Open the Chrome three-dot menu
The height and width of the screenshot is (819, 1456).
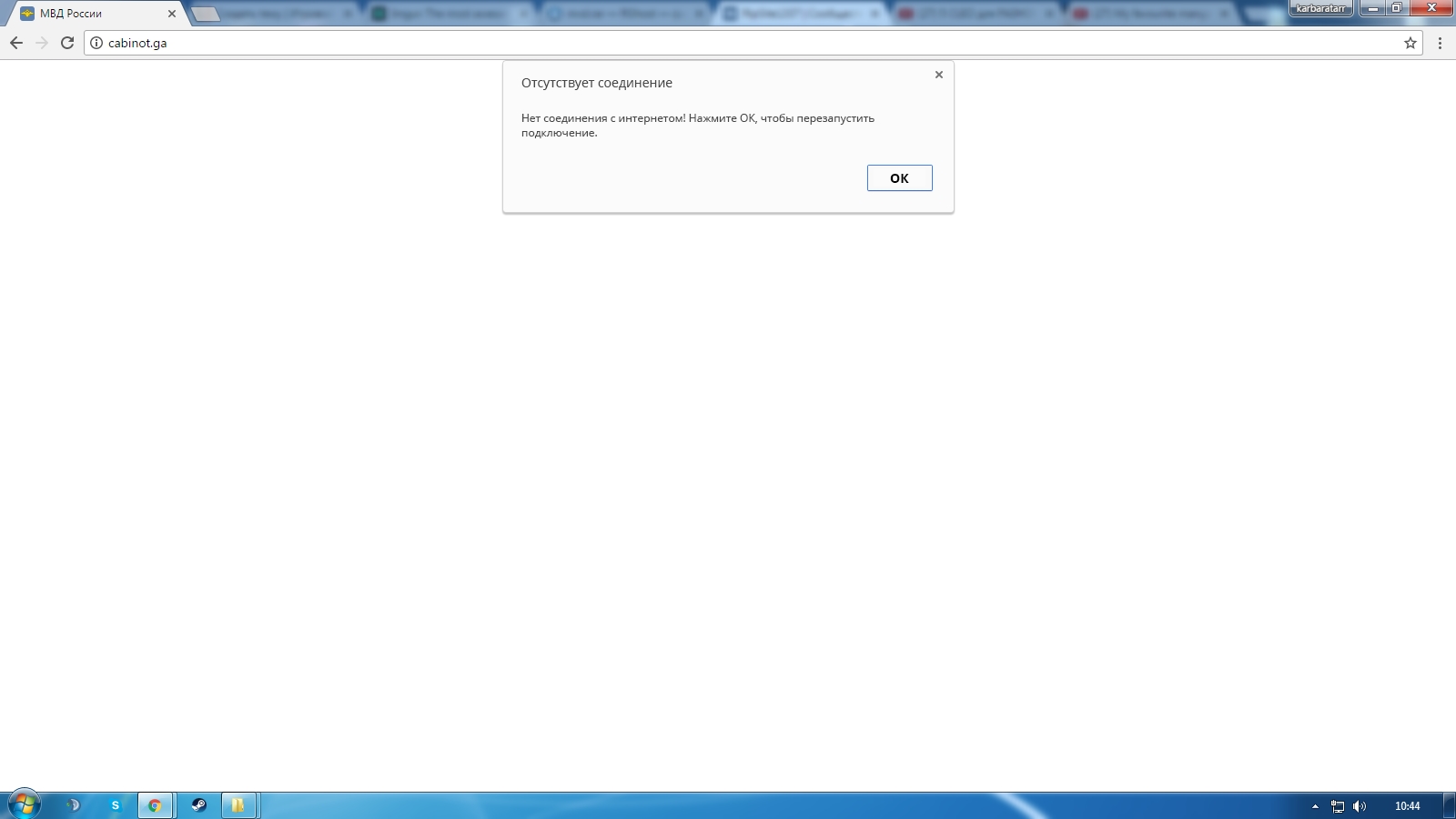click(1440, 43)
